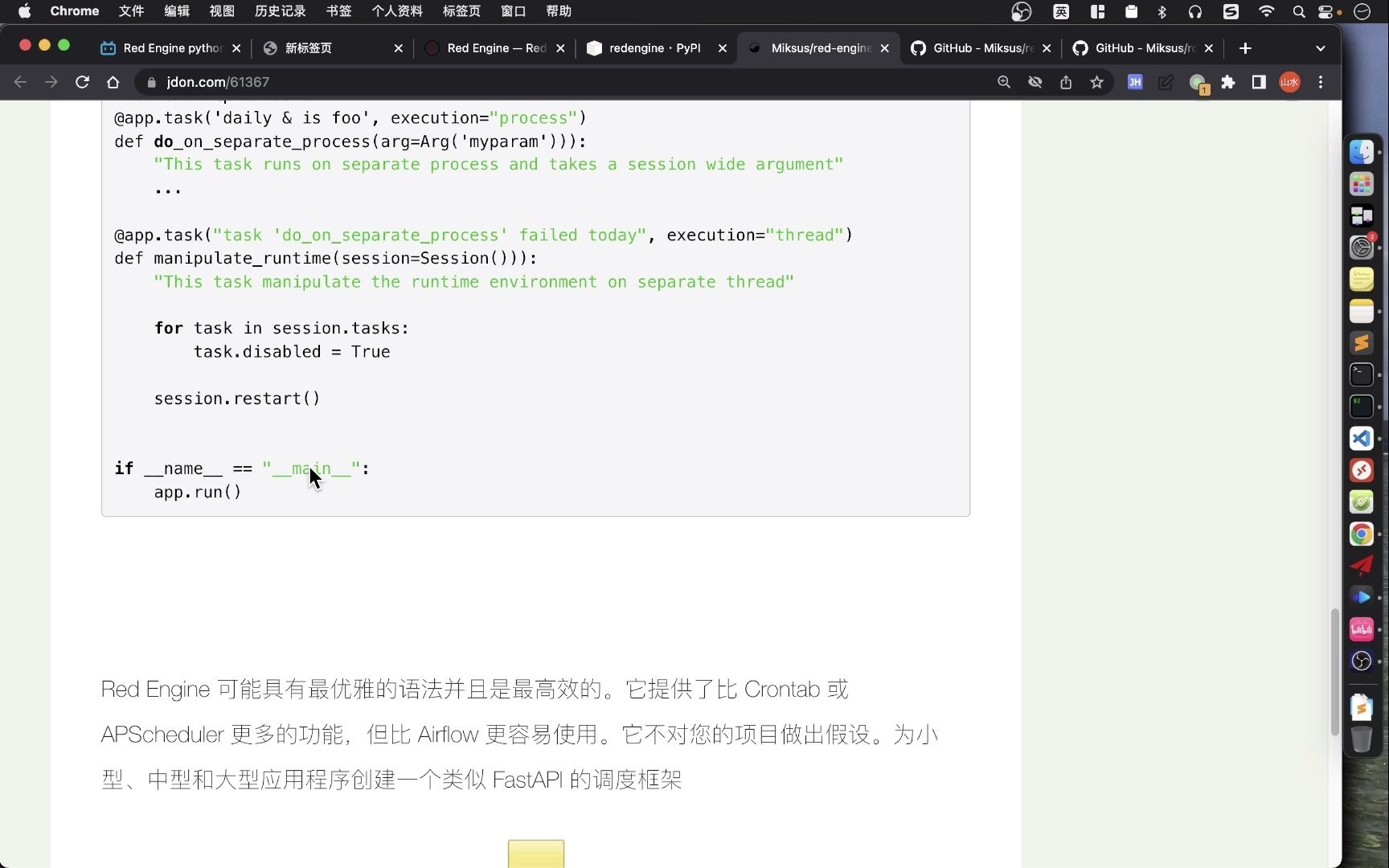The width and height of the screenshot is (1389, 868).
Task: Click the headphones icon in the menu bar
Action: [x=1194, y=11]
